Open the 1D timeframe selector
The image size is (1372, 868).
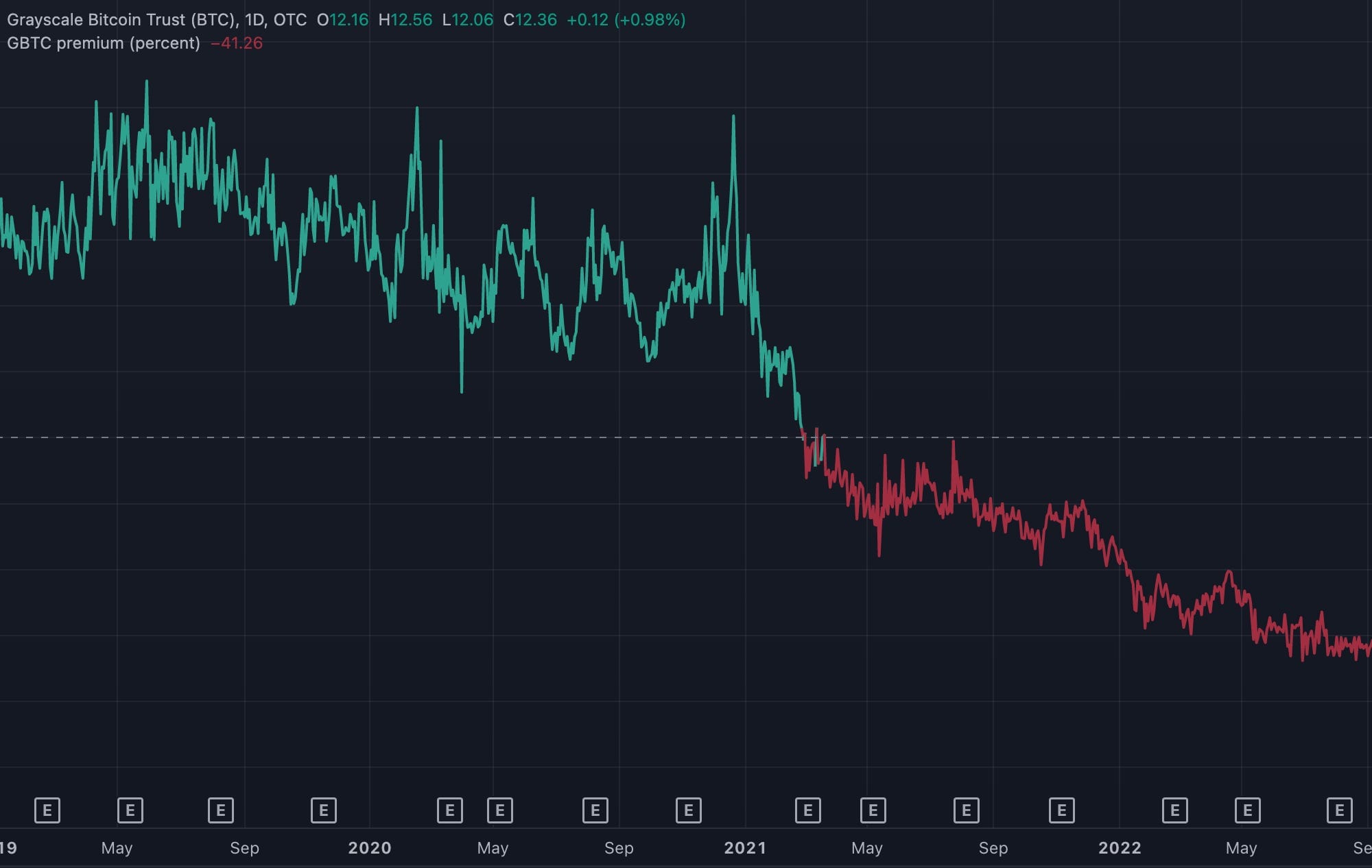(257, 20)
